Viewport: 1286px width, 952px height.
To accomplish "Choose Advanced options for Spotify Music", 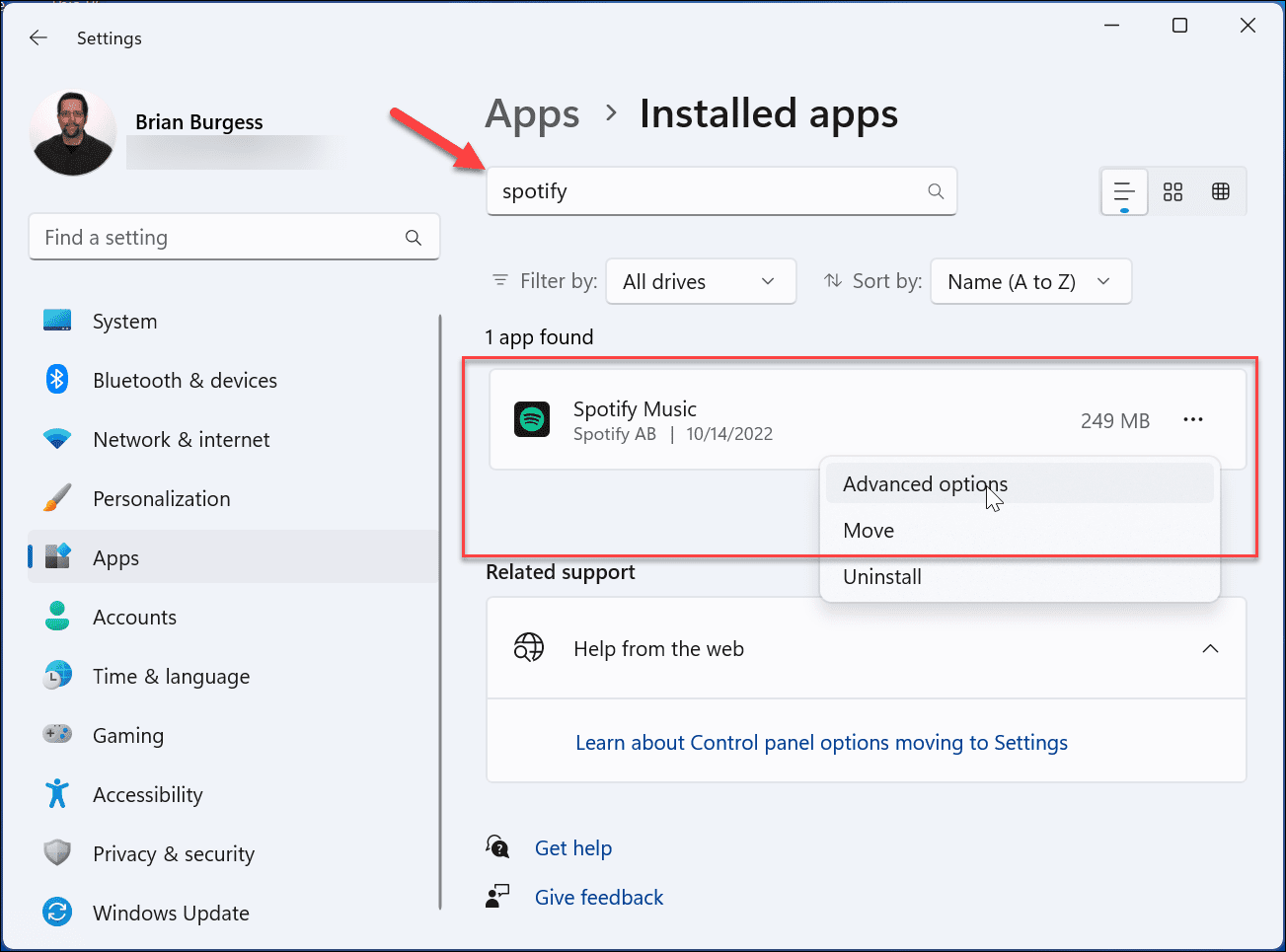I will [x=925, y=483].
